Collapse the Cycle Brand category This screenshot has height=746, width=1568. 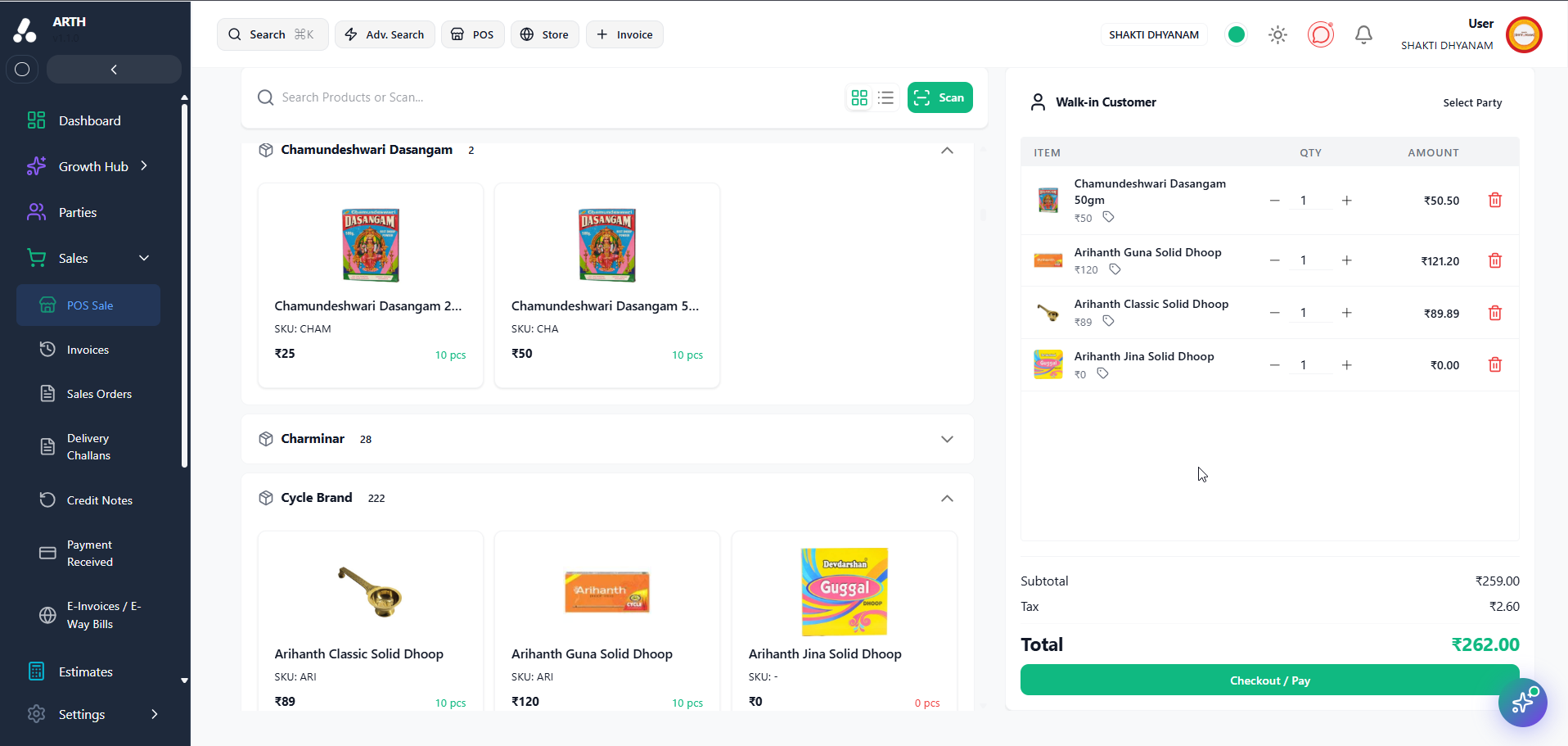947,499
